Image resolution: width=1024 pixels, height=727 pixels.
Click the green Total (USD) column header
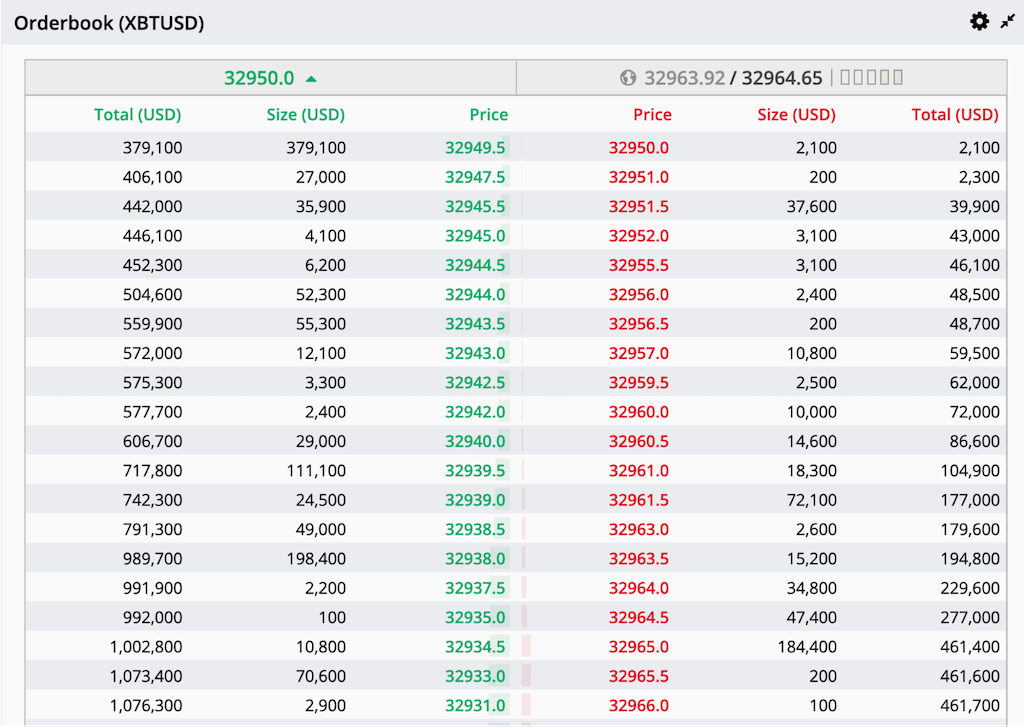(138, 115)
